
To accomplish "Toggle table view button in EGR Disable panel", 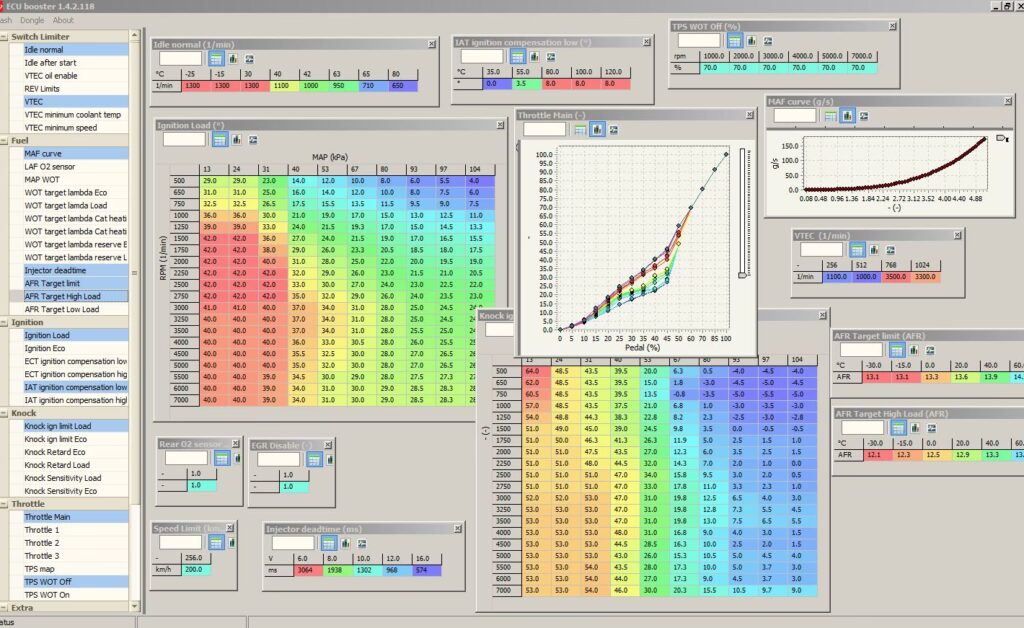I will point(314,458).
